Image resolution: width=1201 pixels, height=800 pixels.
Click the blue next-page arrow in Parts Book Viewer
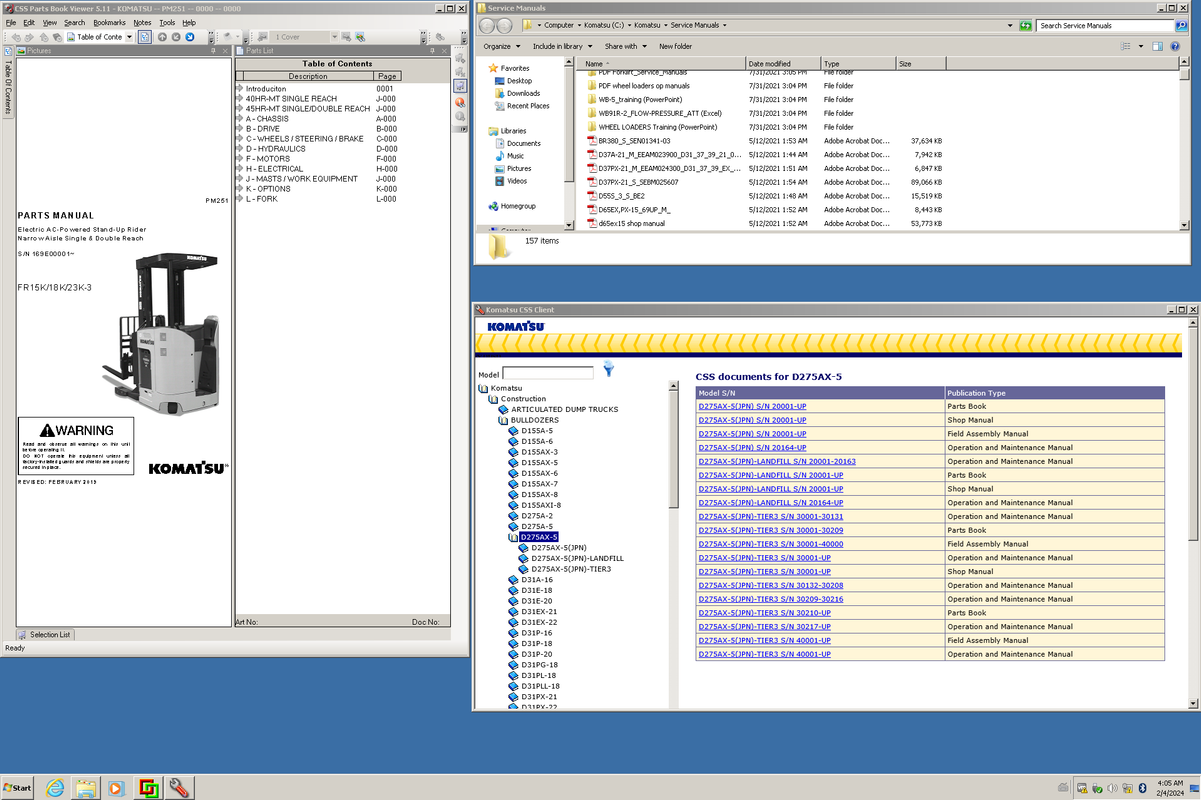click(x=189, y=37)
